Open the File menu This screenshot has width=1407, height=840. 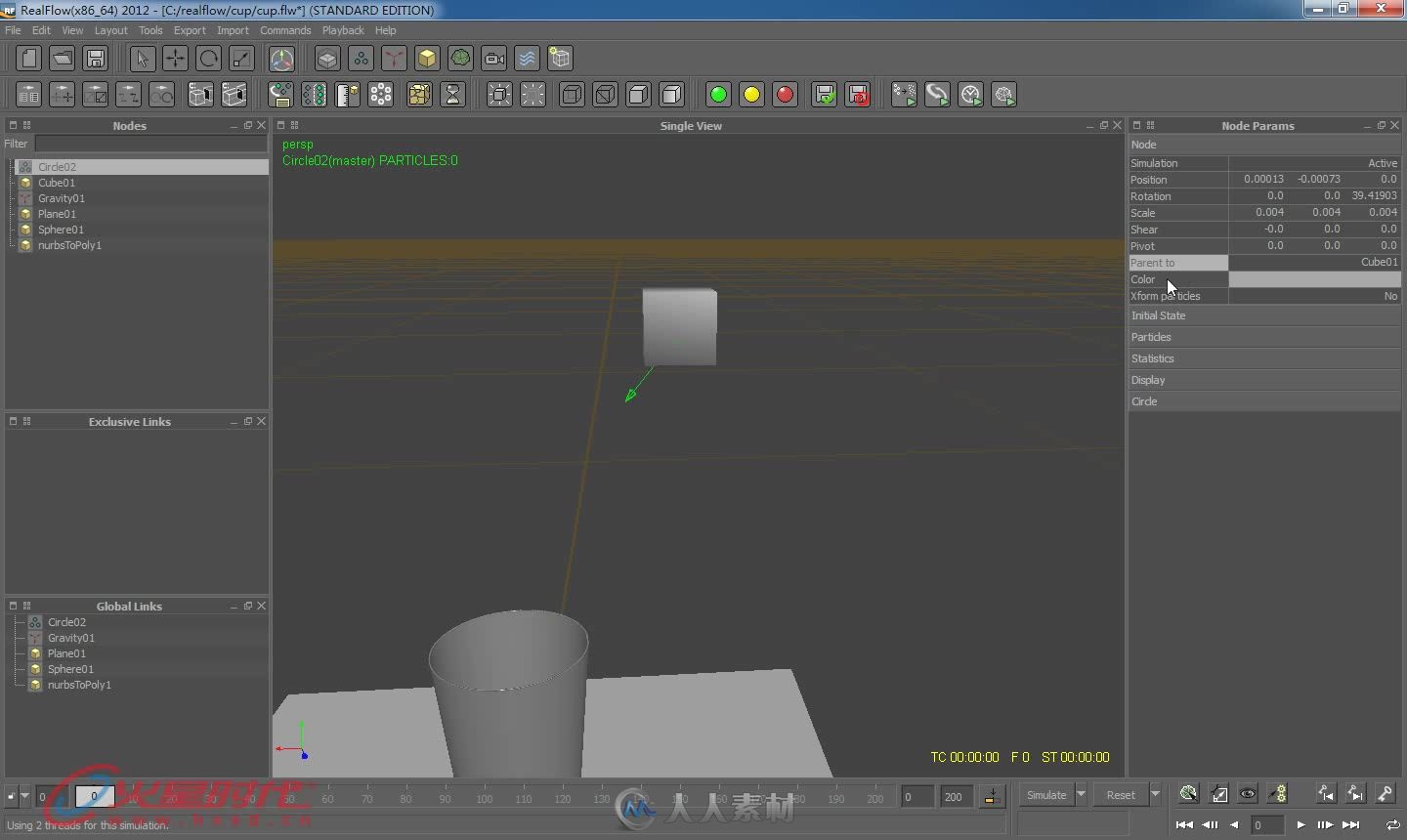13,30
